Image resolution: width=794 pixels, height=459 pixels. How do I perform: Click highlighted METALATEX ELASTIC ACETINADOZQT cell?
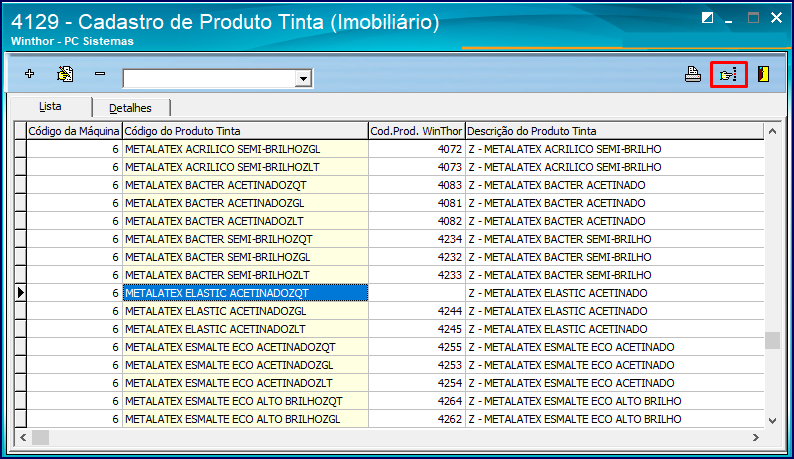pos(245,293)
